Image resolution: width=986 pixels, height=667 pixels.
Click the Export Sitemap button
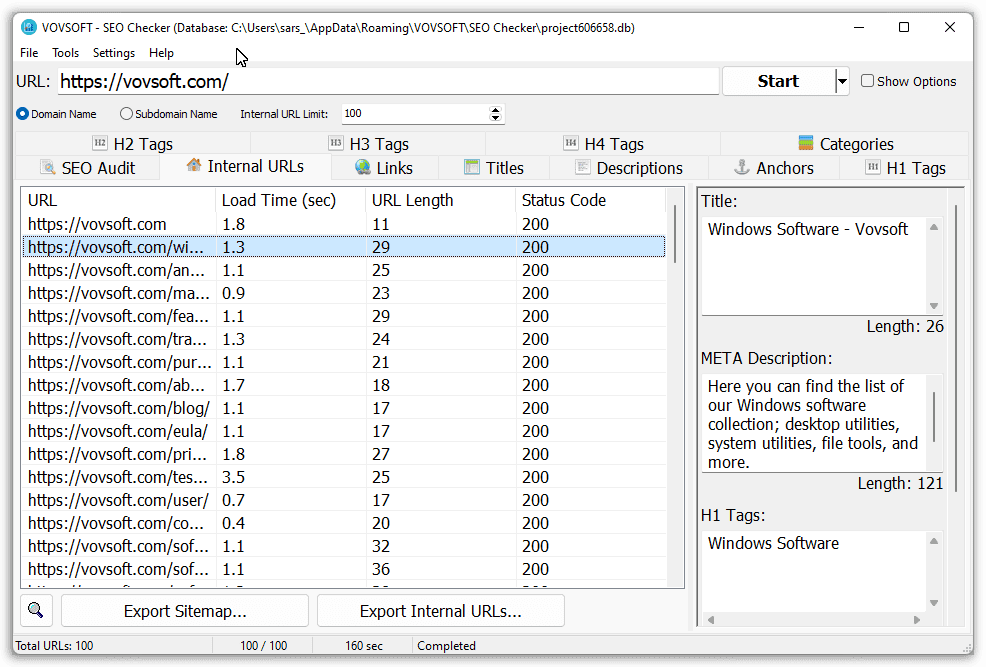[x=185, y=611]
